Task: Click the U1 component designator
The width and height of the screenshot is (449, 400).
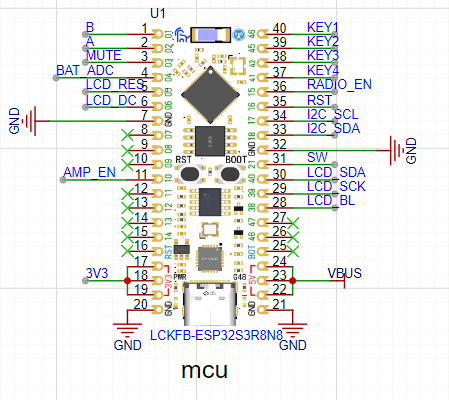Action: click(158, 13)
